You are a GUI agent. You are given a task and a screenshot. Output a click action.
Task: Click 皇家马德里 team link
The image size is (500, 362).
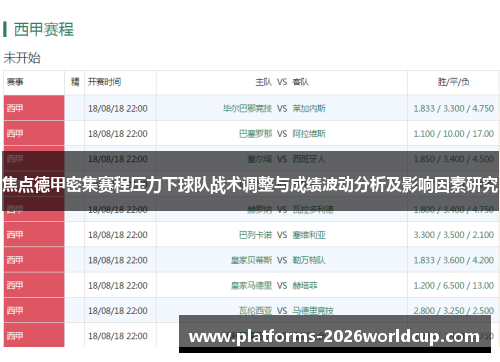pos(252,285)
